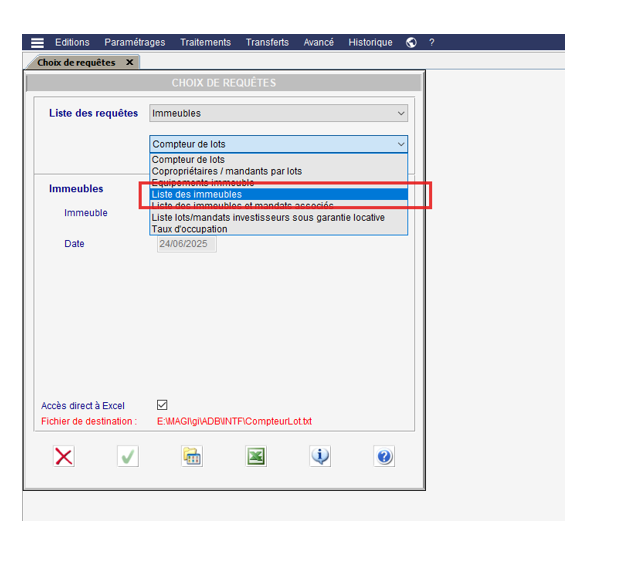The image size is (636, 567).
Task: Click the Date input field
Action: click(187, 243)
